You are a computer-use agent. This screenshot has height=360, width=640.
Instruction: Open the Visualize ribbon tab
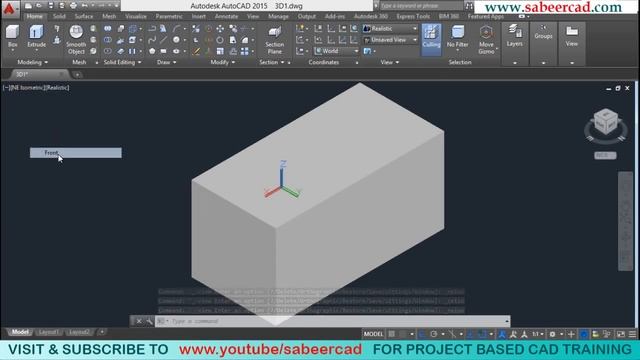[136, 16]
